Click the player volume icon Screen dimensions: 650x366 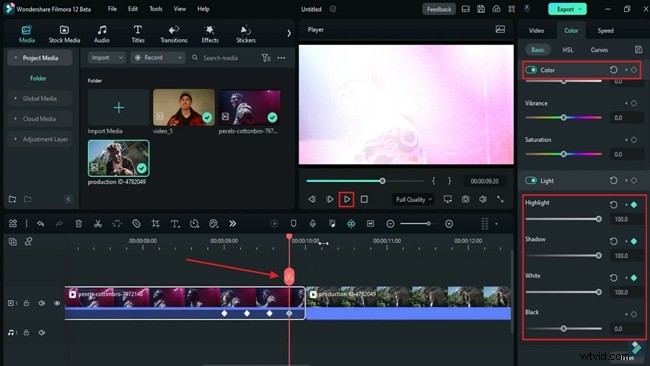tap(483, 199)
